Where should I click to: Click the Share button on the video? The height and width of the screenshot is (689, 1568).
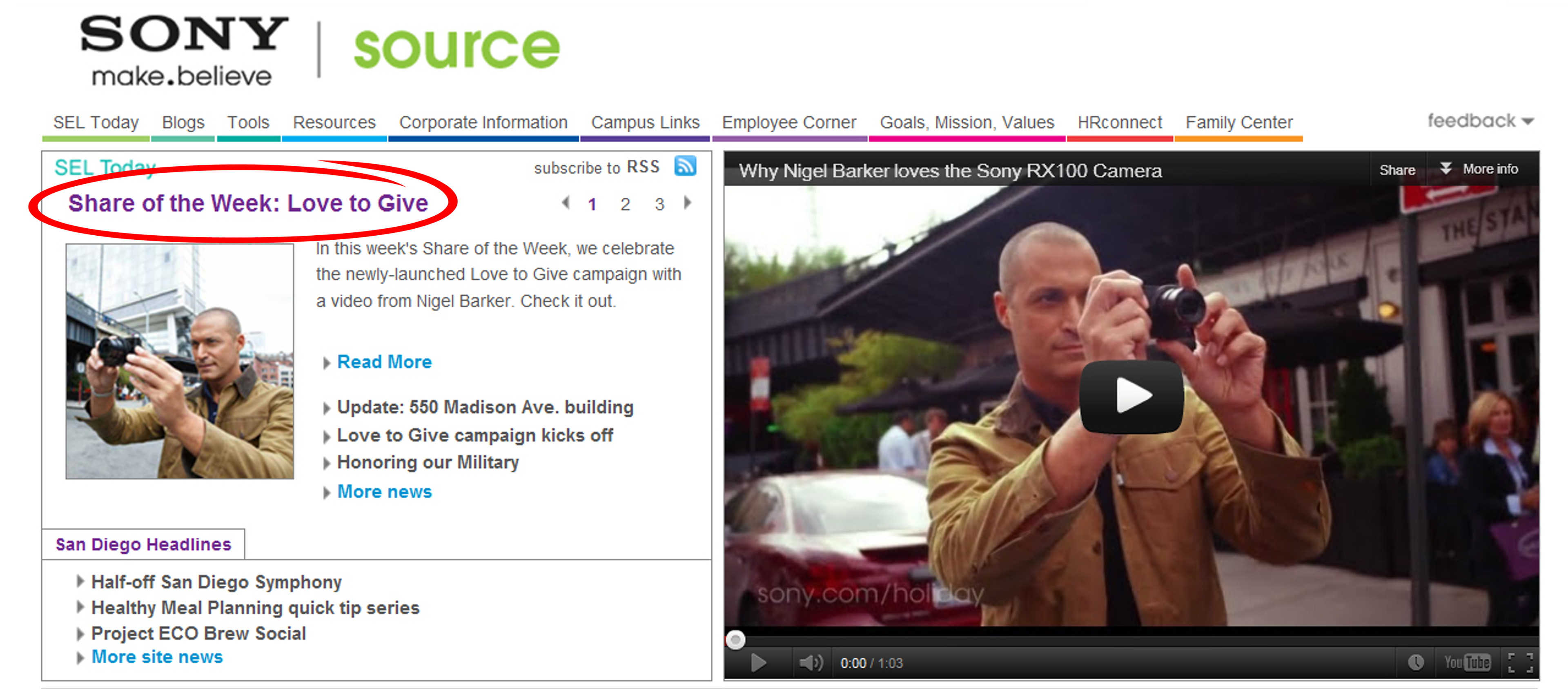(1397, 170)
